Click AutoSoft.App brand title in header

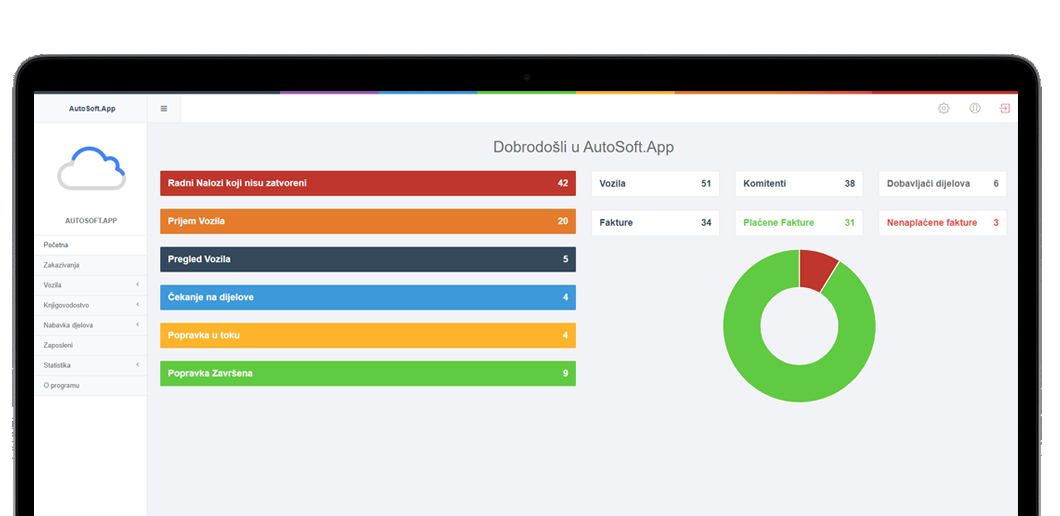point(92,108)
